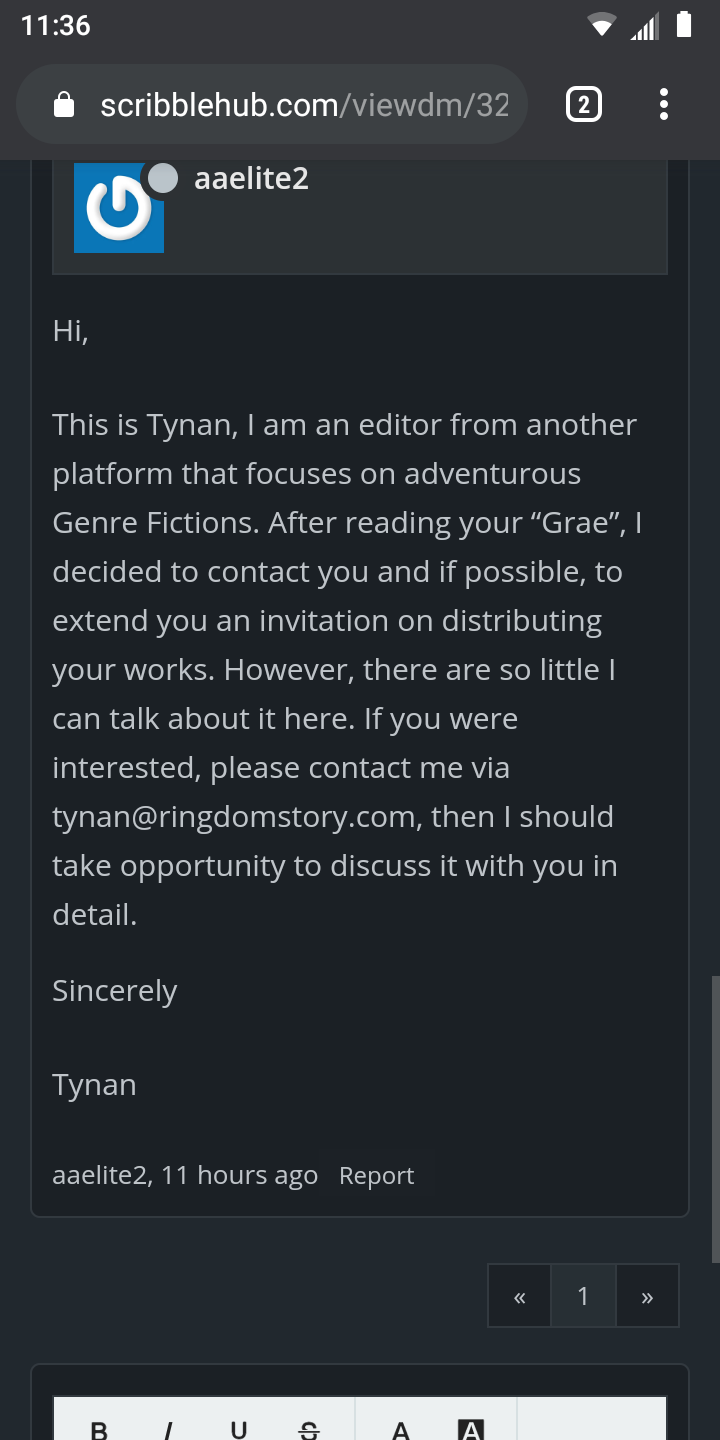Toggle strikethrough formatting in editor
The image size is (720, 1440).
[x=309, y=1429]
